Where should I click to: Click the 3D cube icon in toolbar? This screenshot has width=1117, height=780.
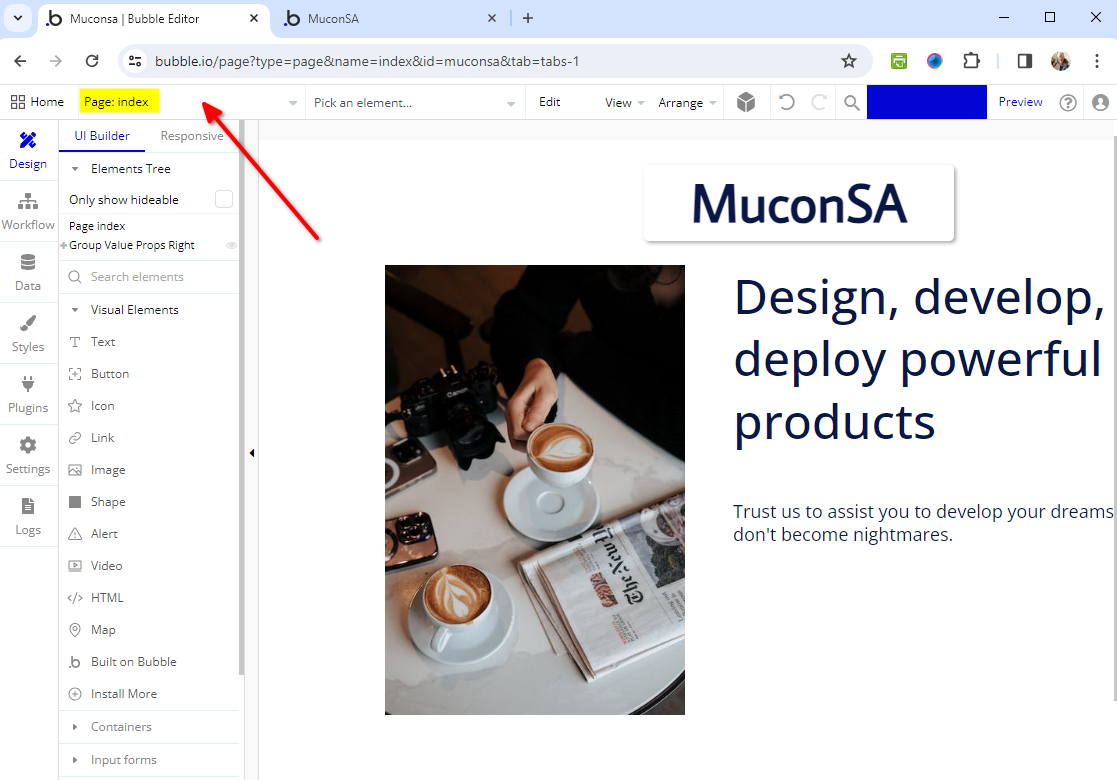745,102
